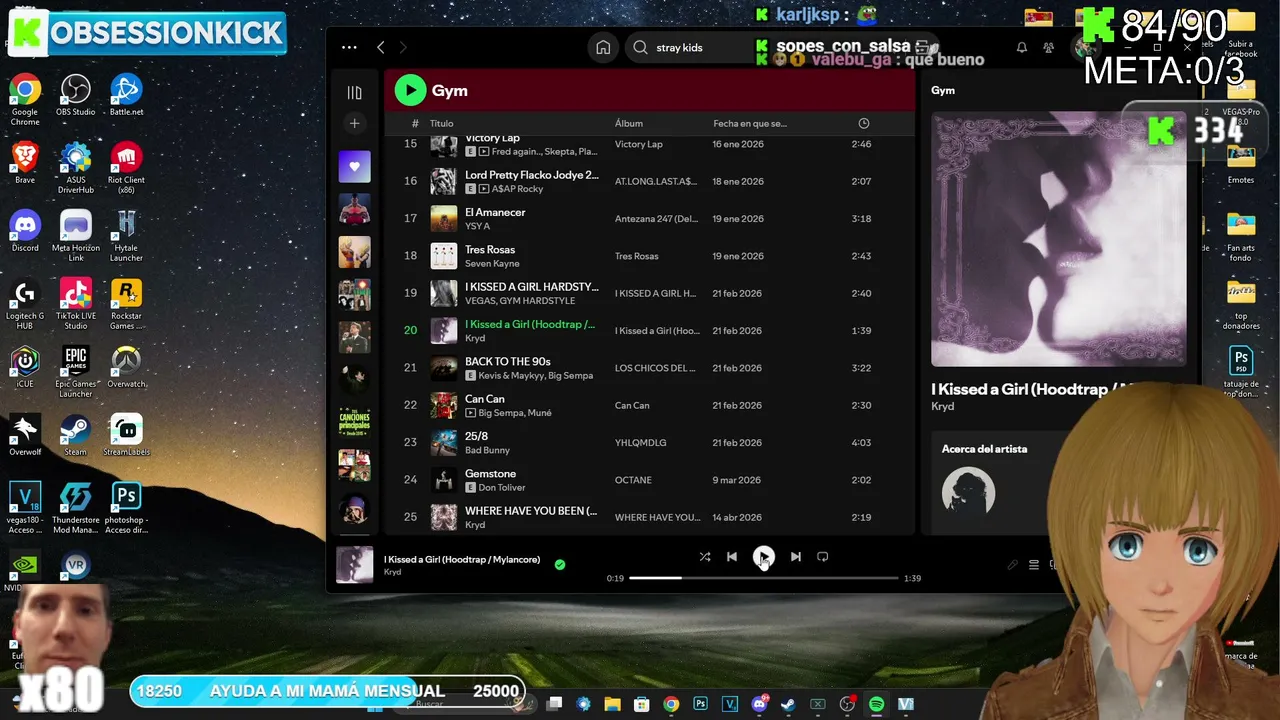Click the Spotify search field
The width and height of the screenshot is (1280, 720).
pyautogui.click(x=690, y=47)
